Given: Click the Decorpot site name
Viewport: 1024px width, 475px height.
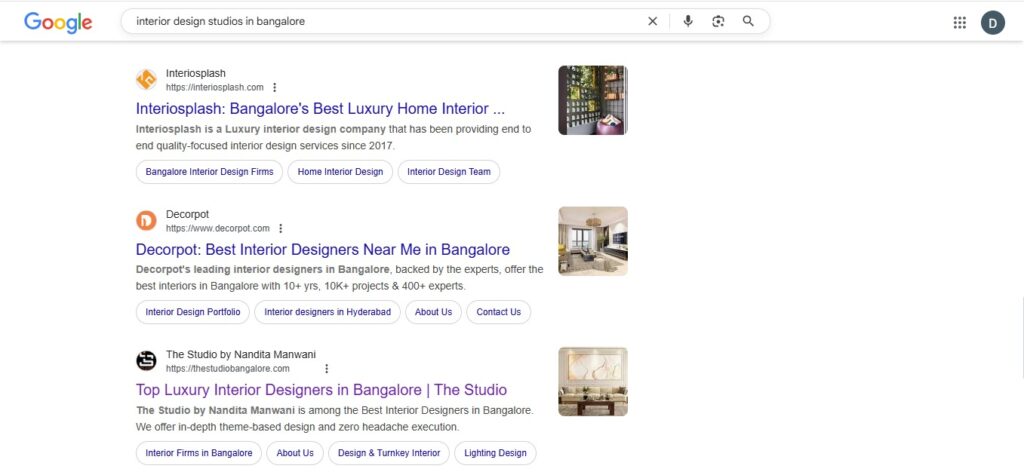Looking at the screenshot, I should click(187, 214).
